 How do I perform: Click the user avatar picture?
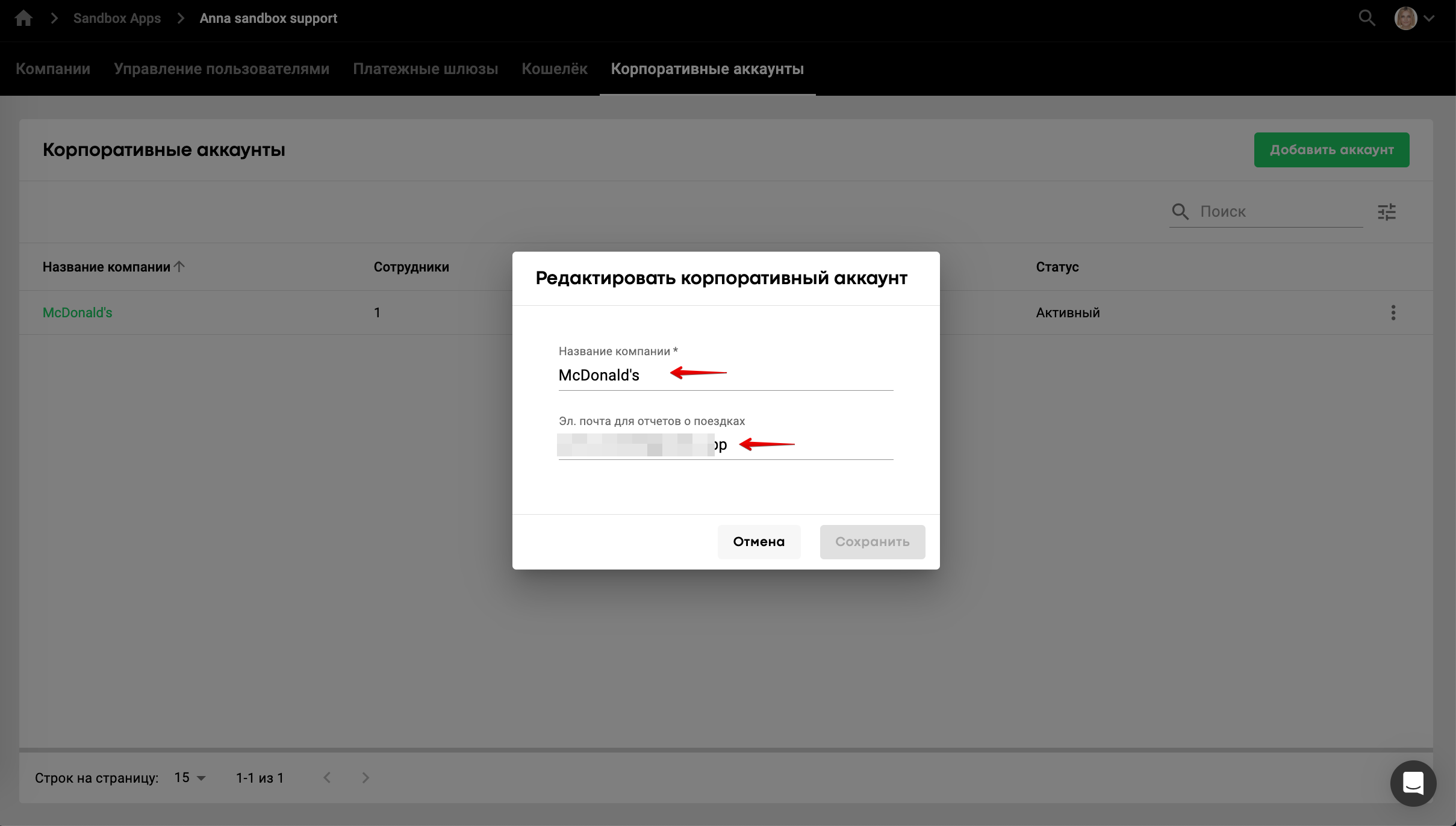[x=1405, y=18]
